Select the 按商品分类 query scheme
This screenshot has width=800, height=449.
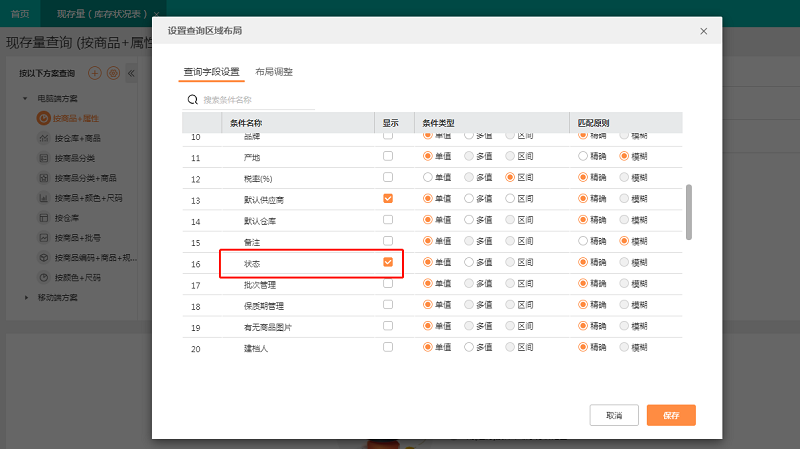(x=74, y=158)
